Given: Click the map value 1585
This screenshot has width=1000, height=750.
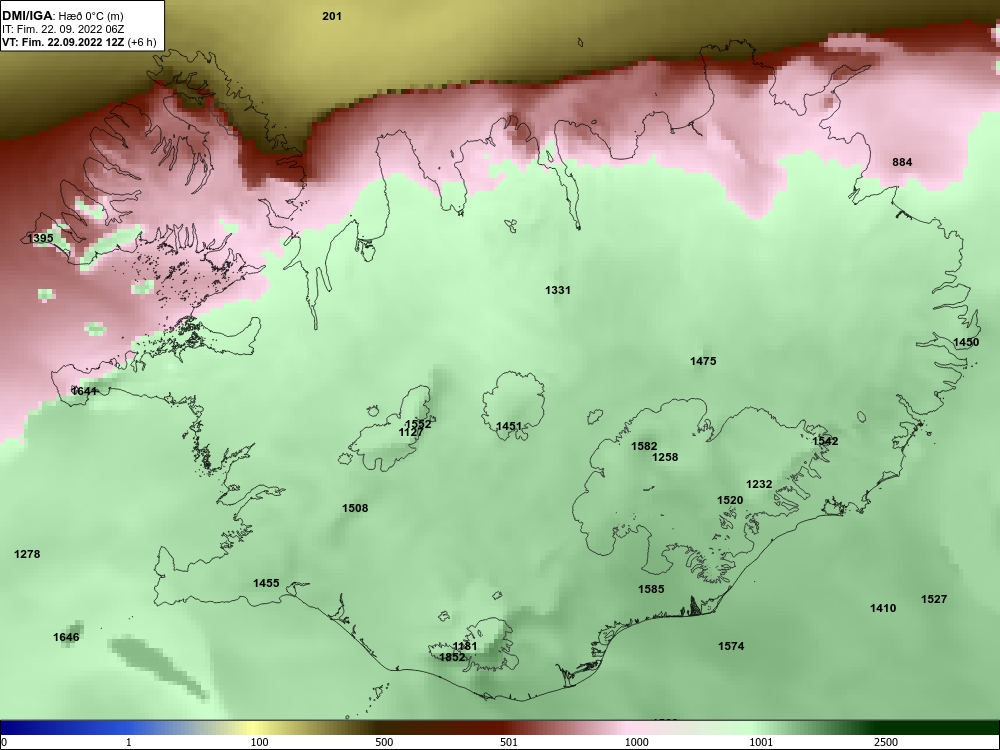Looking at the screenshot, I should [x=651, y=589].
